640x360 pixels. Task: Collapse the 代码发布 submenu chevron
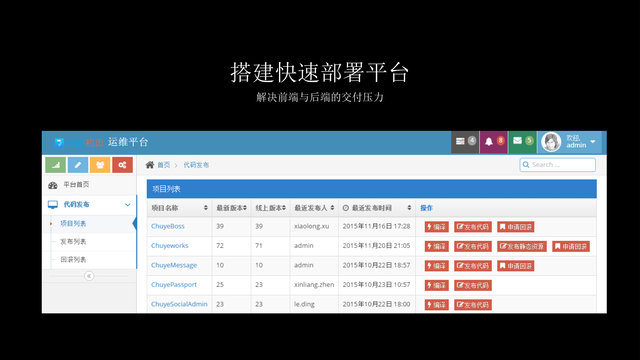point(128,204)
